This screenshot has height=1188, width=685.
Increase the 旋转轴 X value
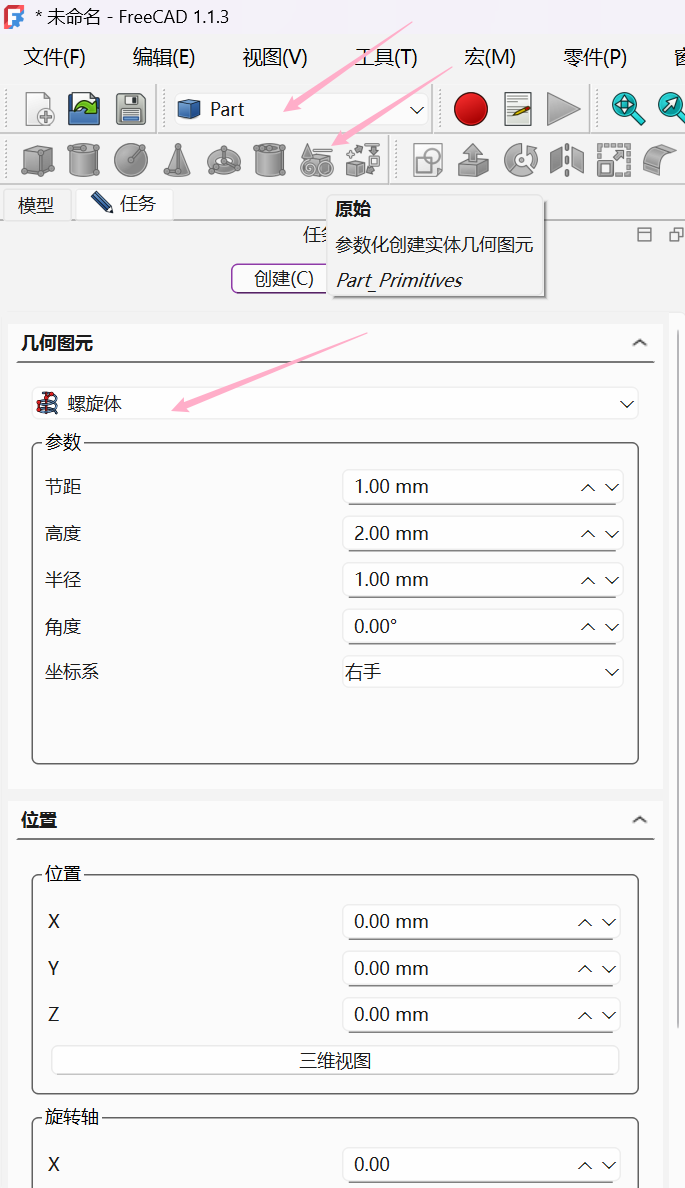(x=585, y=1165)
